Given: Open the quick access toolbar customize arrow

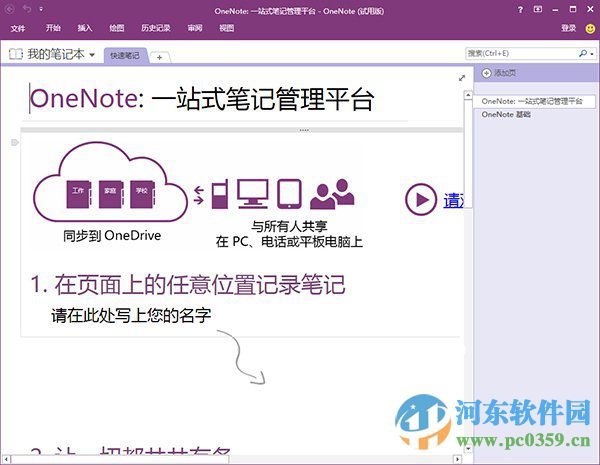Looking at the screenshot, I should 41,9.
